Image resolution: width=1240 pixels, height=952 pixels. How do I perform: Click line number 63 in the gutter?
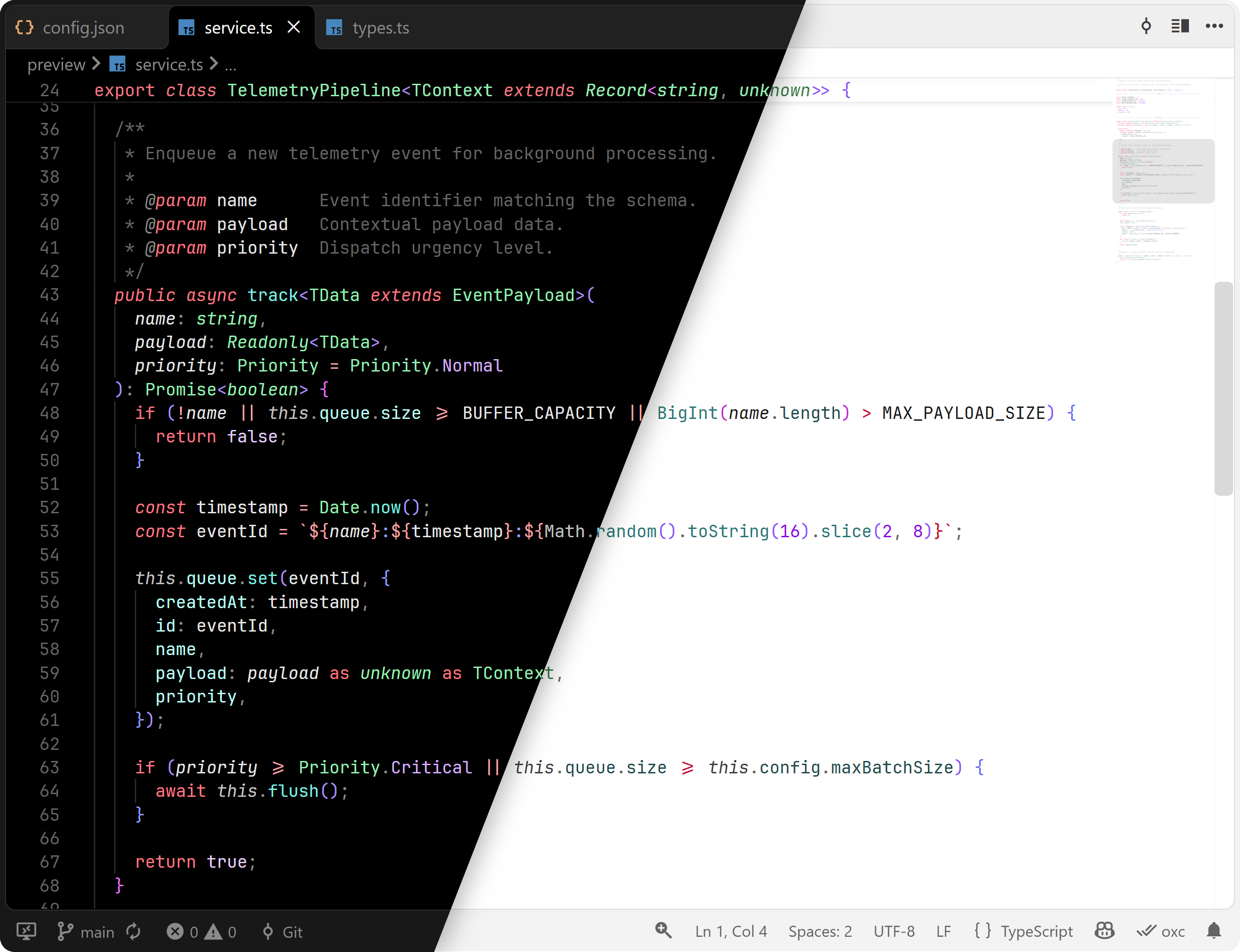(x=49, y=767)
